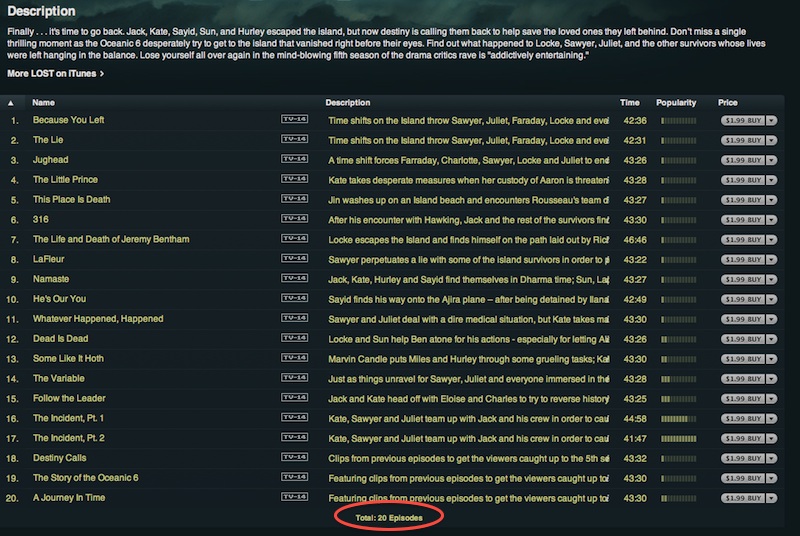The width and height of the screenshot is (800, 536).
Task: Sort by the Name column header
Action: pos(43,103)
